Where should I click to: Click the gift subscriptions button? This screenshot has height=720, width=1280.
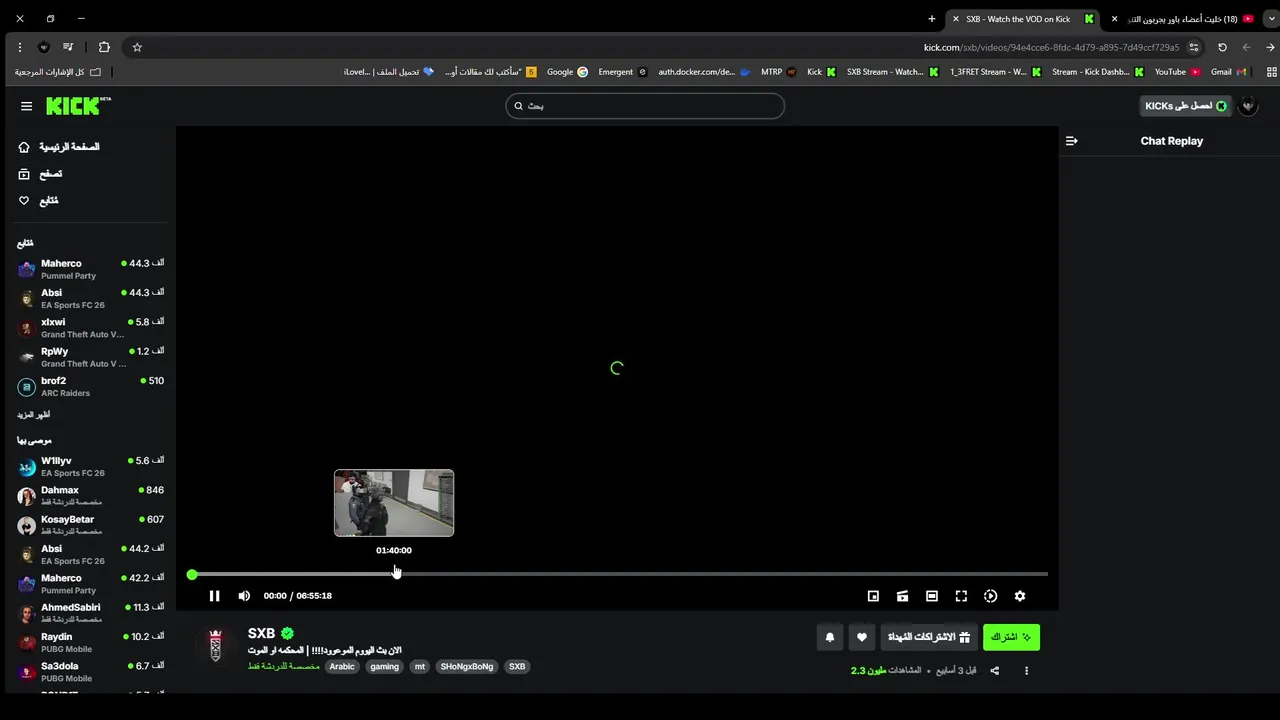(929, 637)
